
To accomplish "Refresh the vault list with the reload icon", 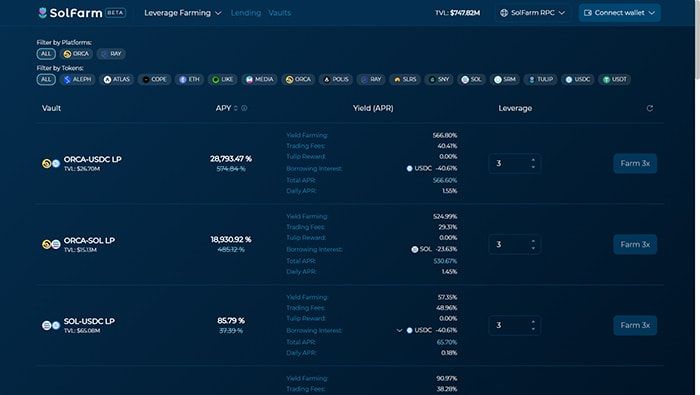I will coord(650,108).
